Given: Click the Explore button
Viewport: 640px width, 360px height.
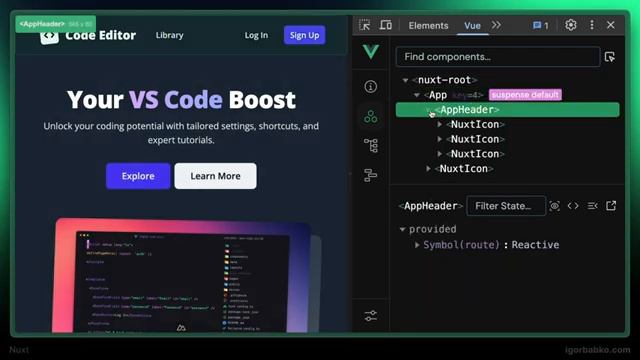Looking at the screenshot, I should tap(138, 176).
